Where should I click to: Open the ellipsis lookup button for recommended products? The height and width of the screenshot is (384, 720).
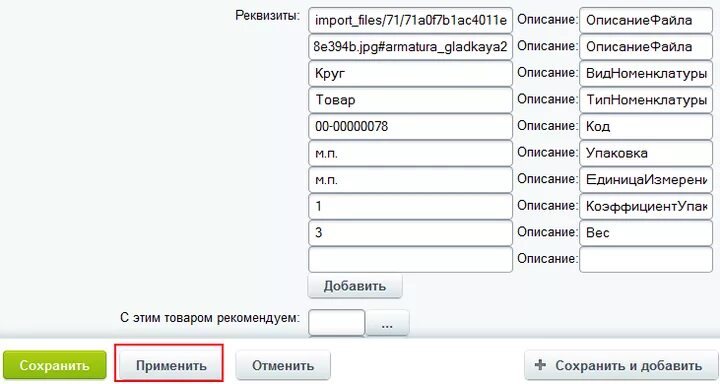(x=387, y=324)
